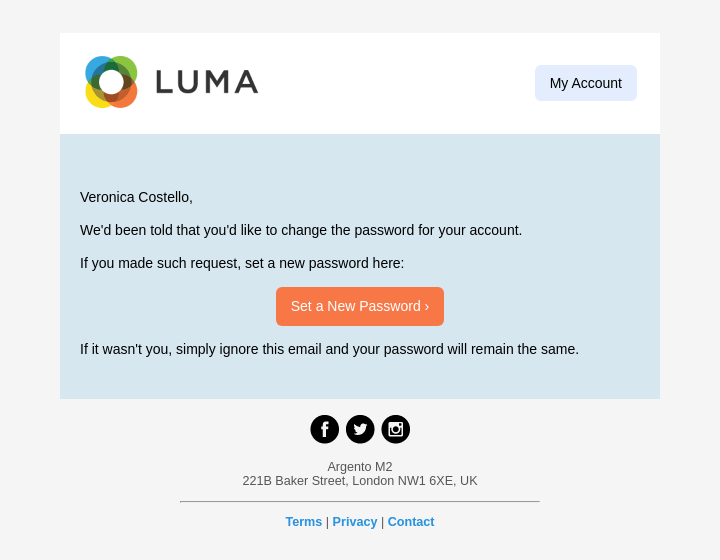
Task: Click the Argento M2 store name
Action: point(360,467)
